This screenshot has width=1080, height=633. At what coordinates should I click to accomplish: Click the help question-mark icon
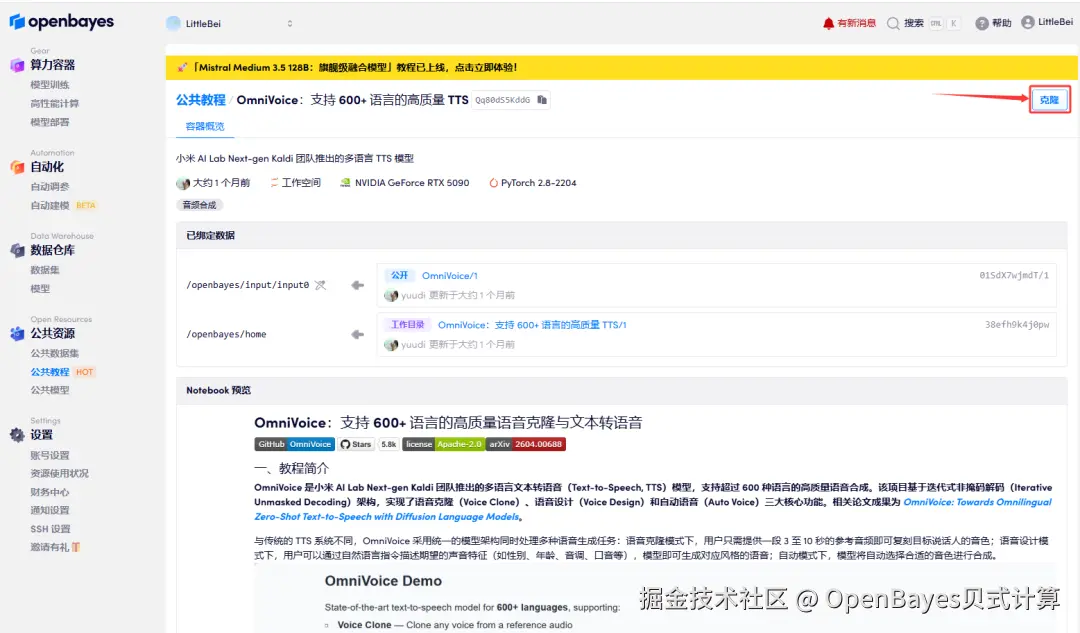982,23
